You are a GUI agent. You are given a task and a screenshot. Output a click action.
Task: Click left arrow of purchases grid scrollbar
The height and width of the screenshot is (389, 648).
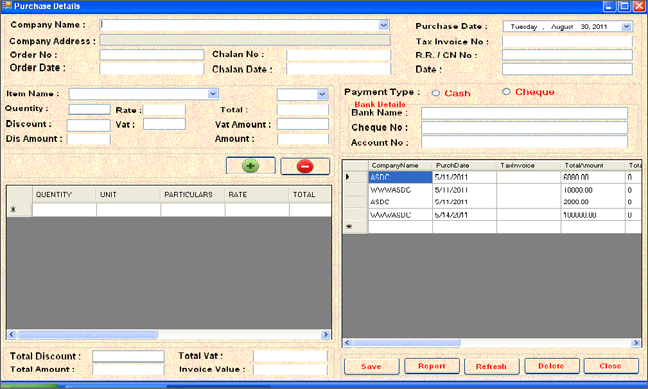pos(348,343)
